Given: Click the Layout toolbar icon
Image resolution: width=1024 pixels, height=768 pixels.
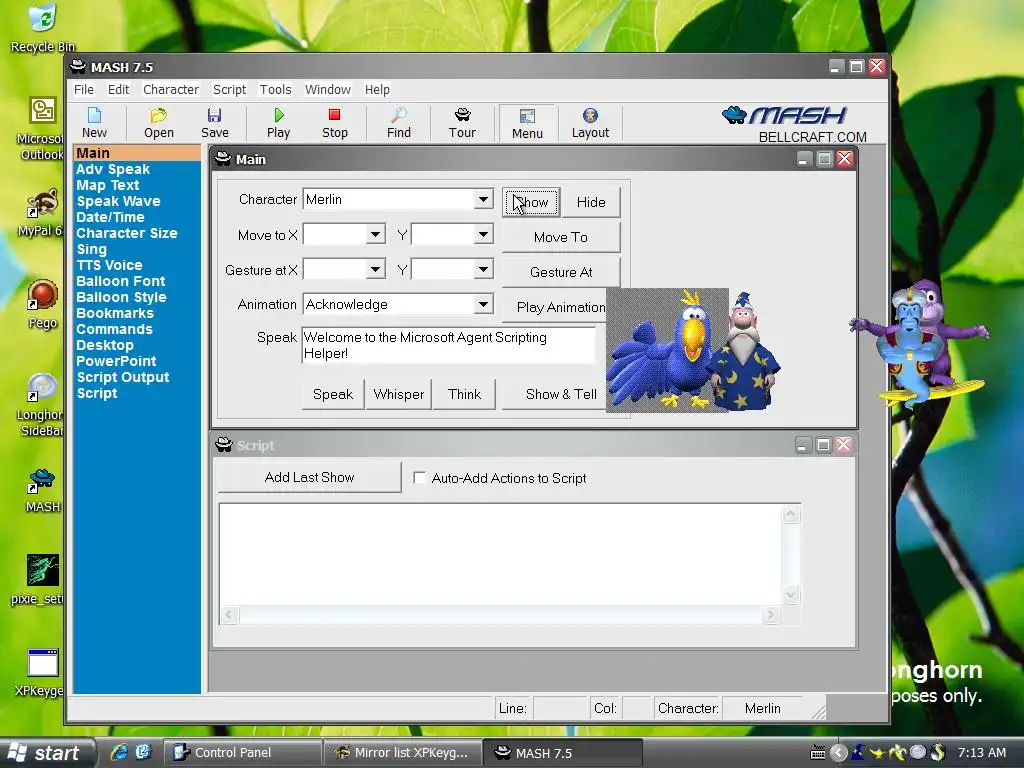Looking at the screenshot, I should [590, 123].
